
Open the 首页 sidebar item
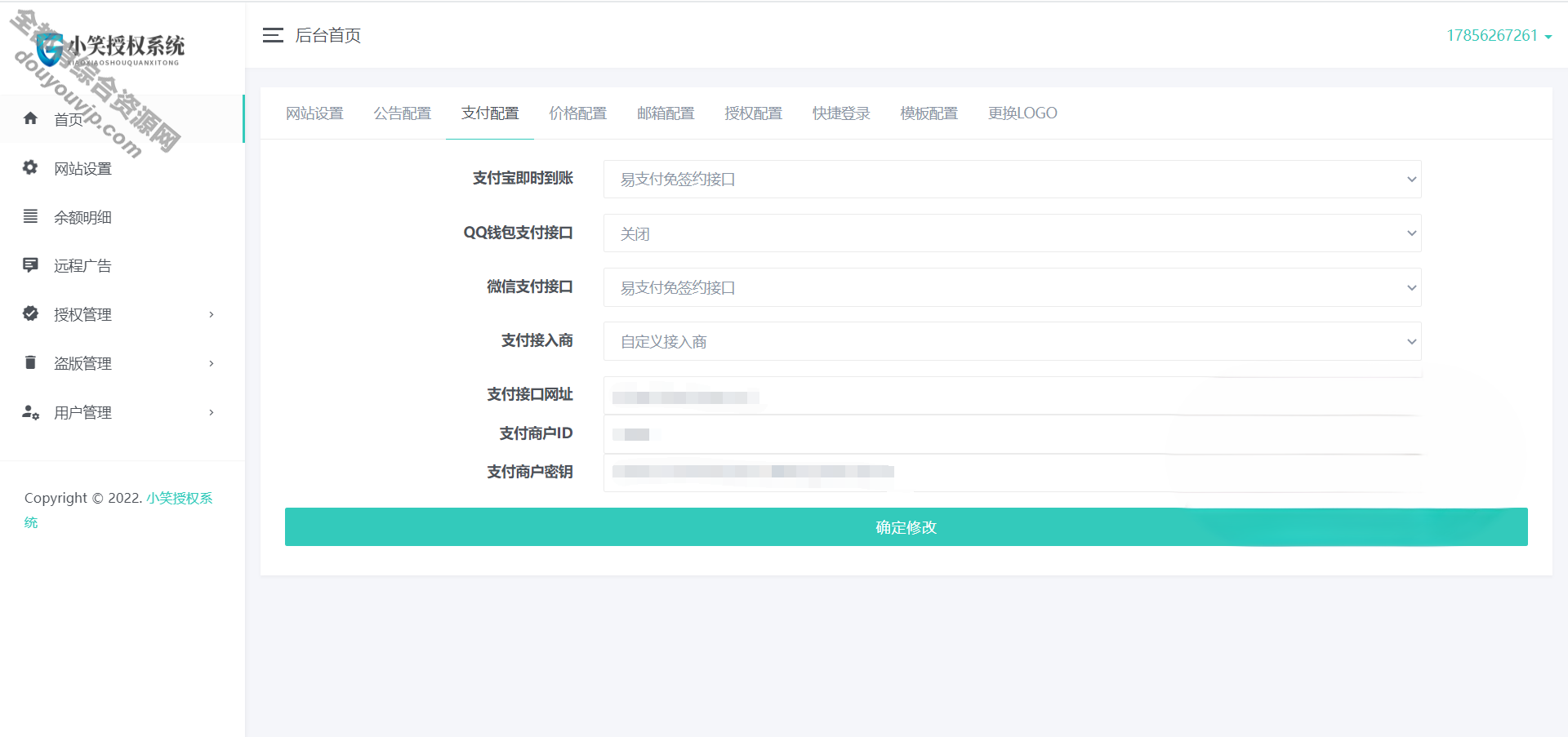pyautogui.click(x=122, y=119)
